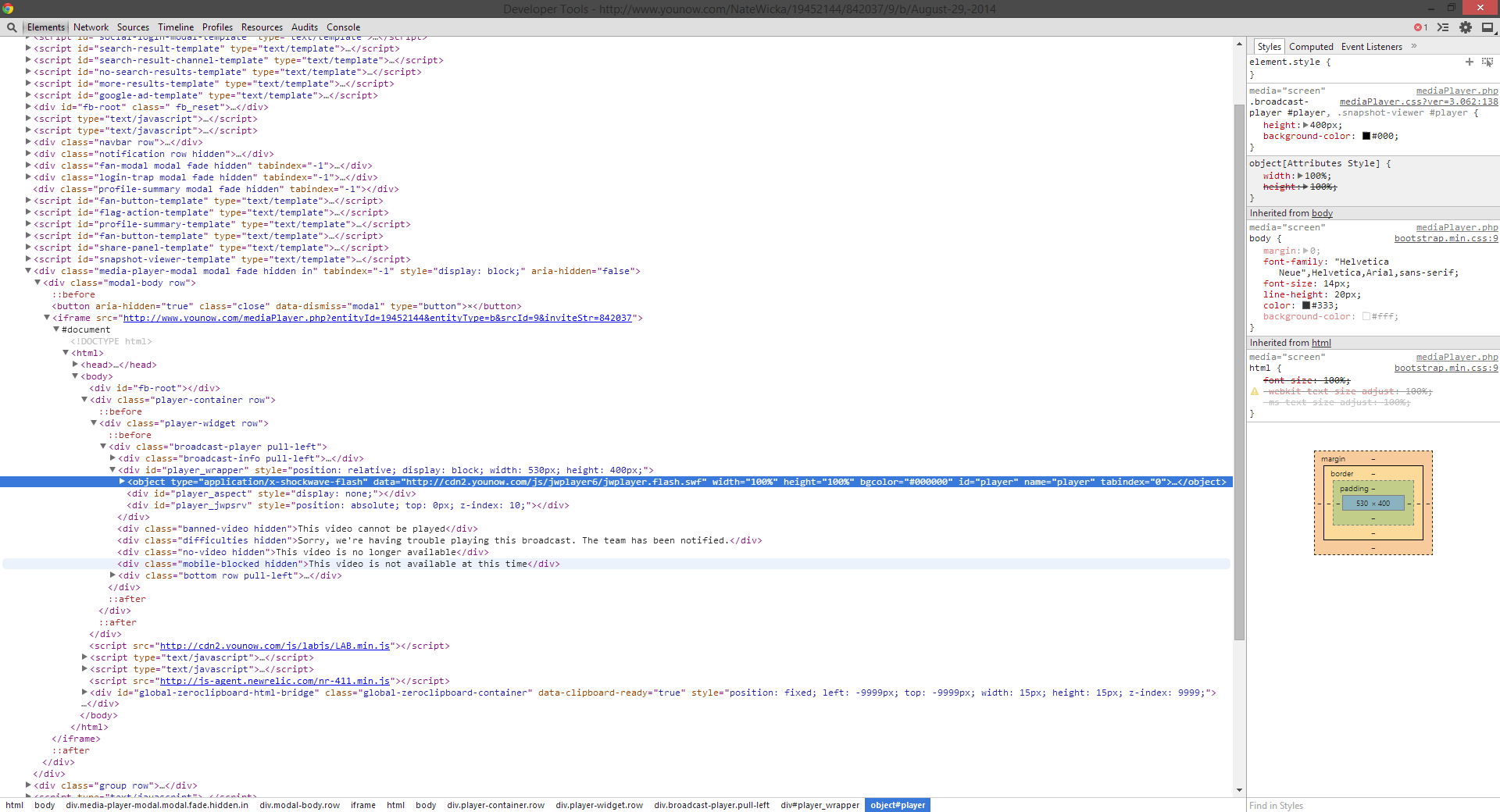Screen dimensions: 1500x812
Task: Select the banned-video hidden div row
Action: pyautogui.click(x=297, y=529)
